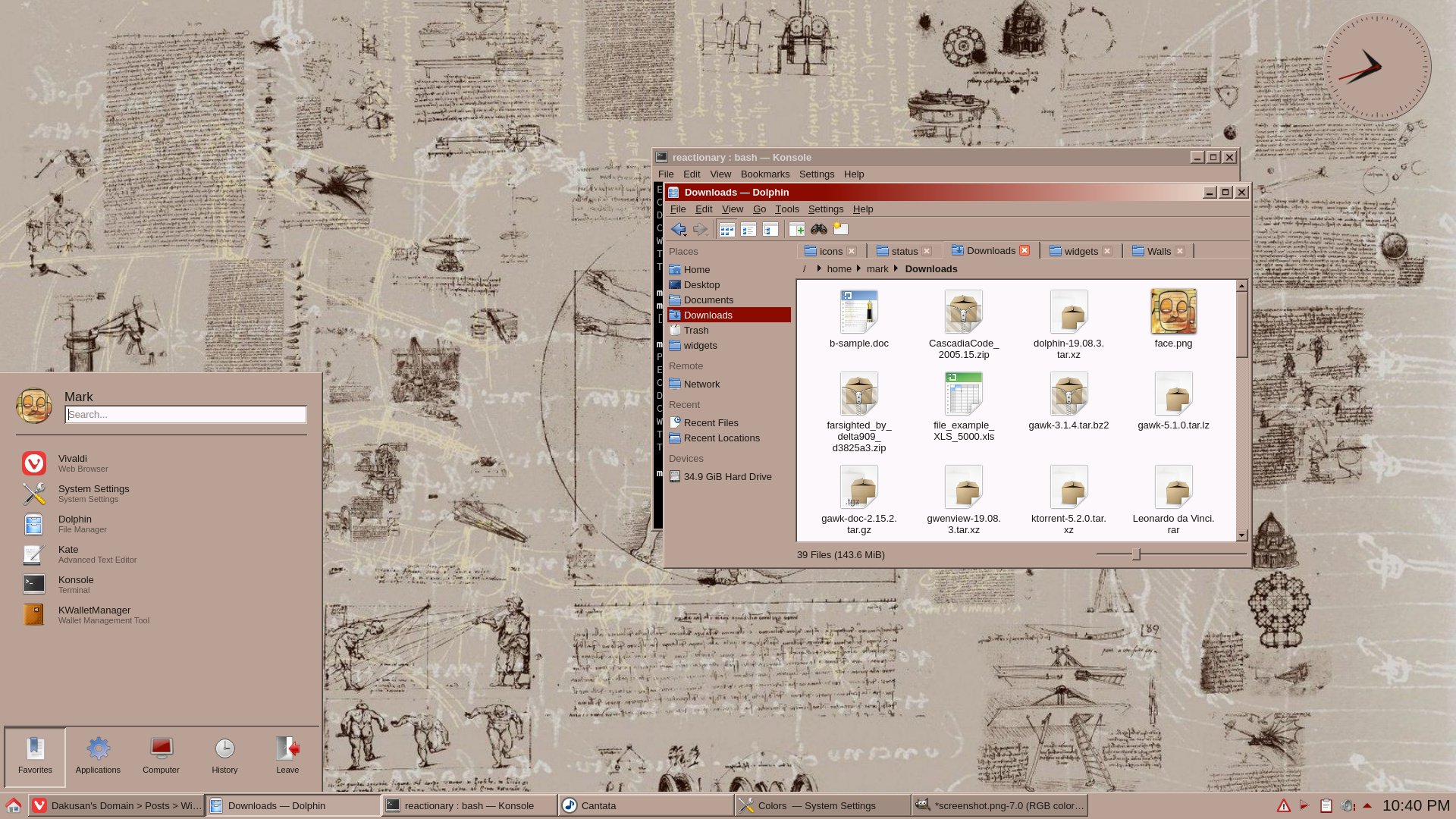Select Desktop in Places panel
The width and height of the screenshot is (1456, 819).
pos(729,284)
